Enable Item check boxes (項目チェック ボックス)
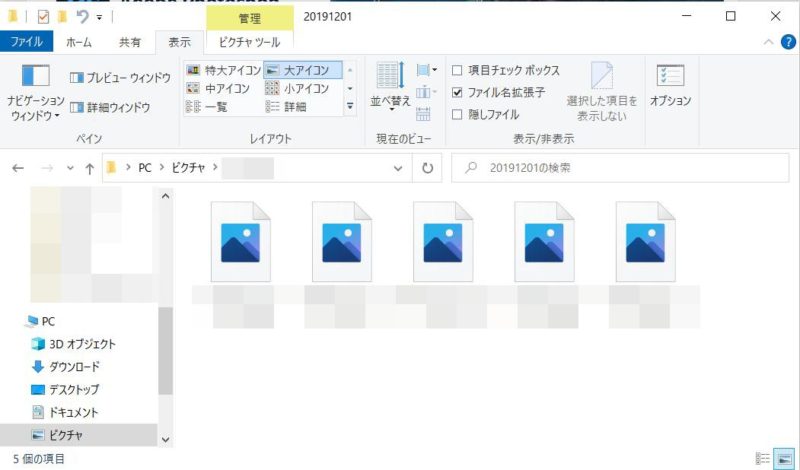The width and height of the screenshot is (800, 470). [x=506, y=70]
